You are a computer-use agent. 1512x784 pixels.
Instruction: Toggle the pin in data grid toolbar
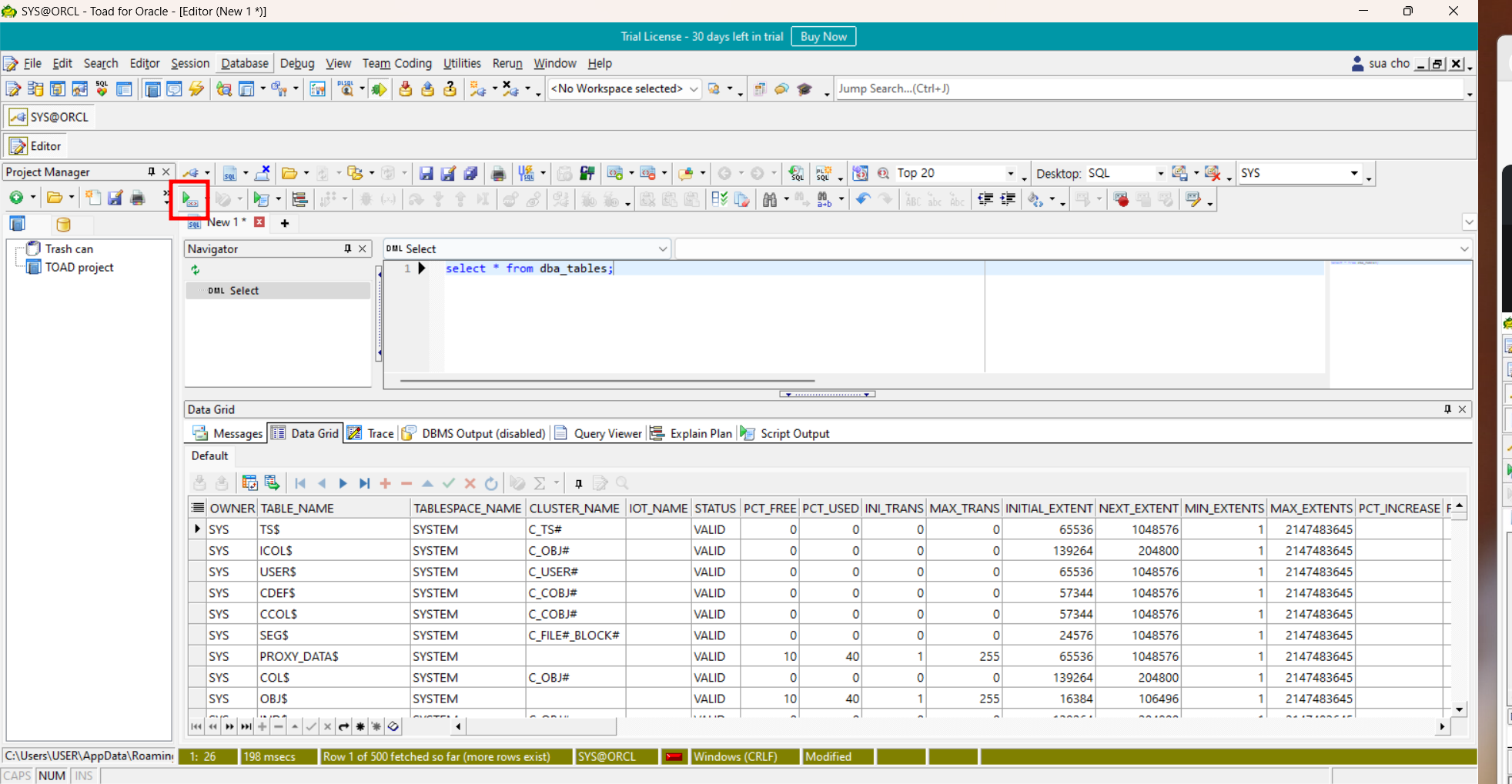[x=579, y=483]
